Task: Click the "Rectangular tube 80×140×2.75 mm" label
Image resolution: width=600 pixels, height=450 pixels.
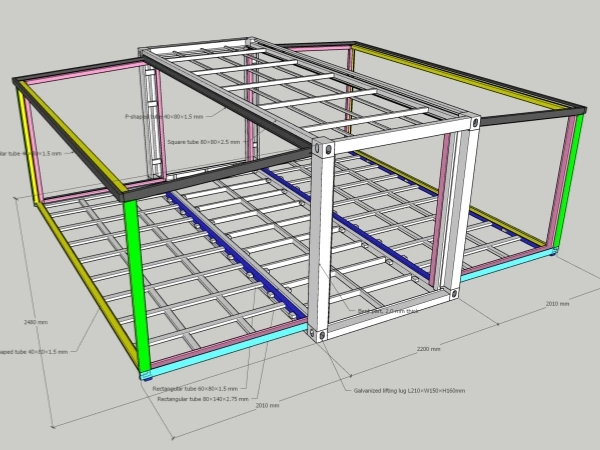Action: [203, 399]
